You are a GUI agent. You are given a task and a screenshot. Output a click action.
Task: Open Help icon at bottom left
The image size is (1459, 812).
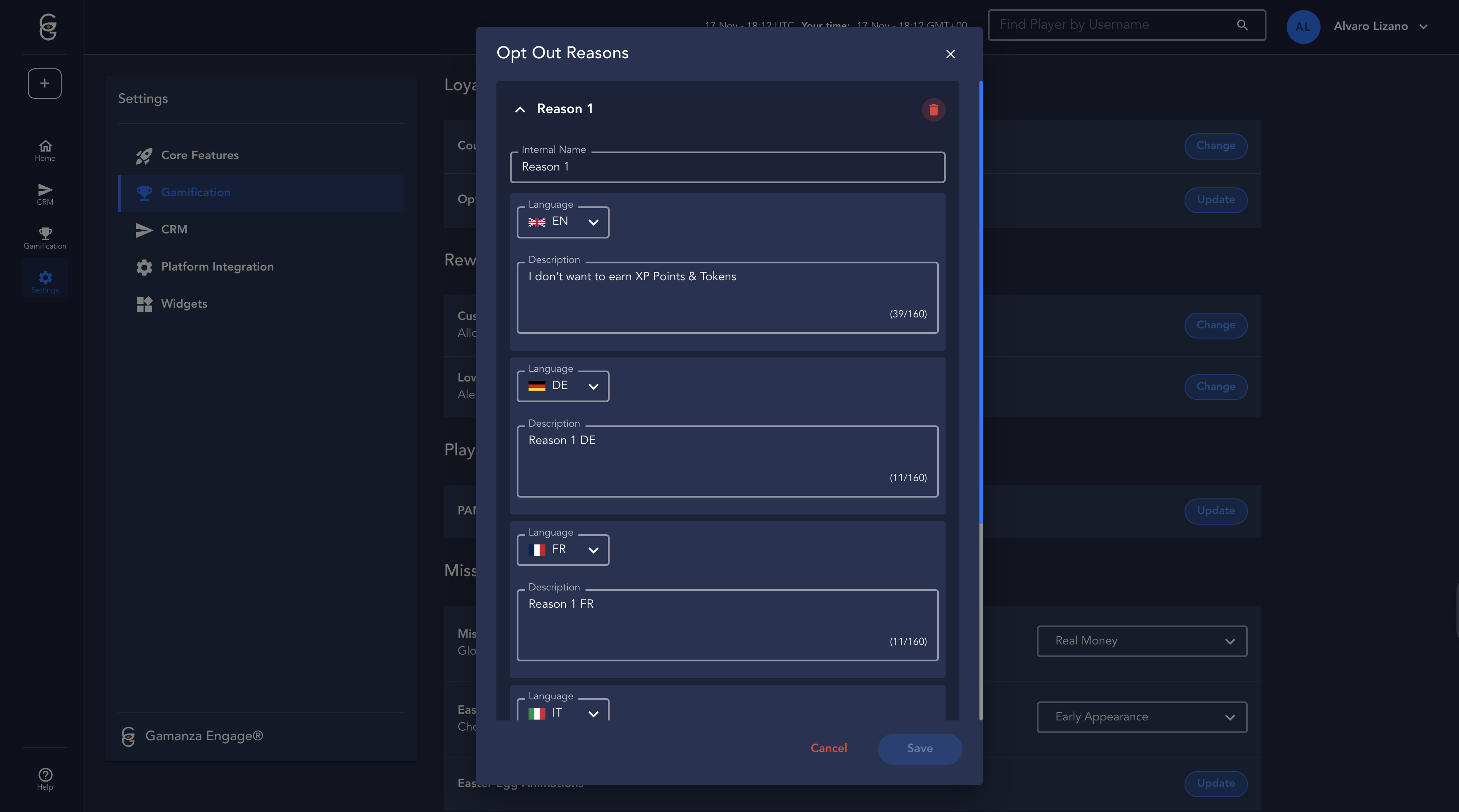click(x=45, y=779)
